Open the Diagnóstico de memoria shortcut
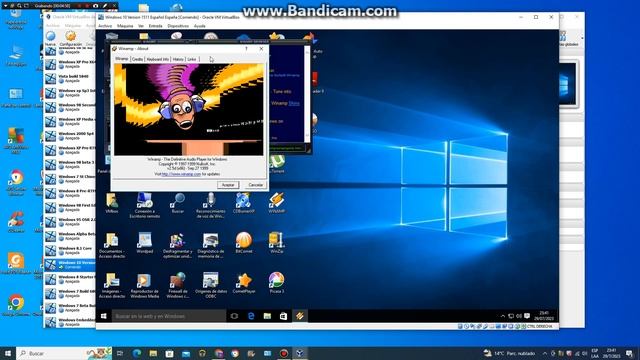 211,245
